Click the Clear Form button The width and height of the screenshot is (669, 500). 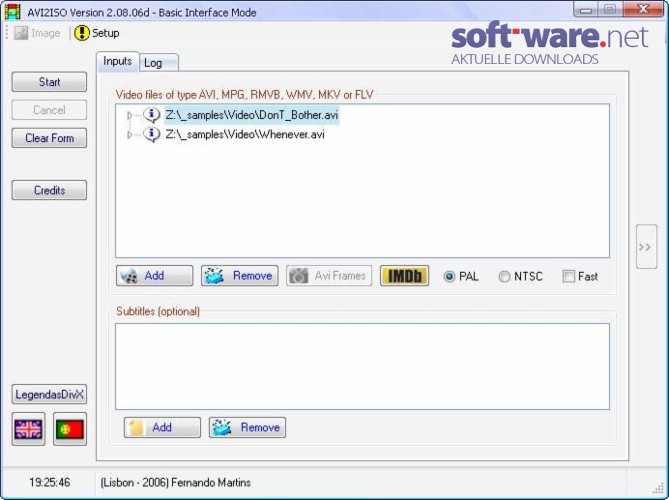point(49,138)
